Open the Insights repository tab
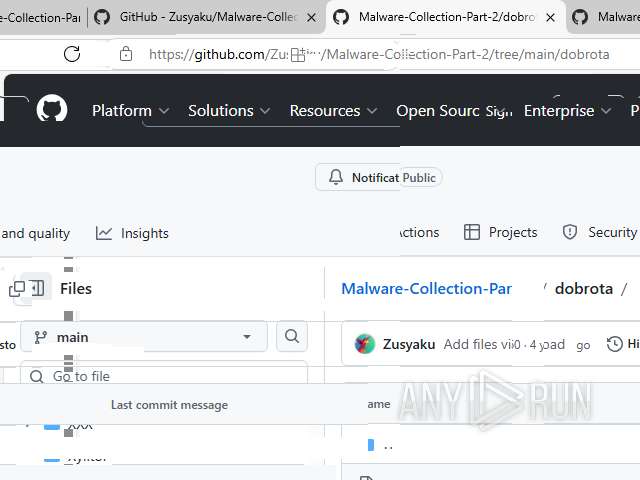The height and width of the screenshot is (480, 640). [132, 233]
